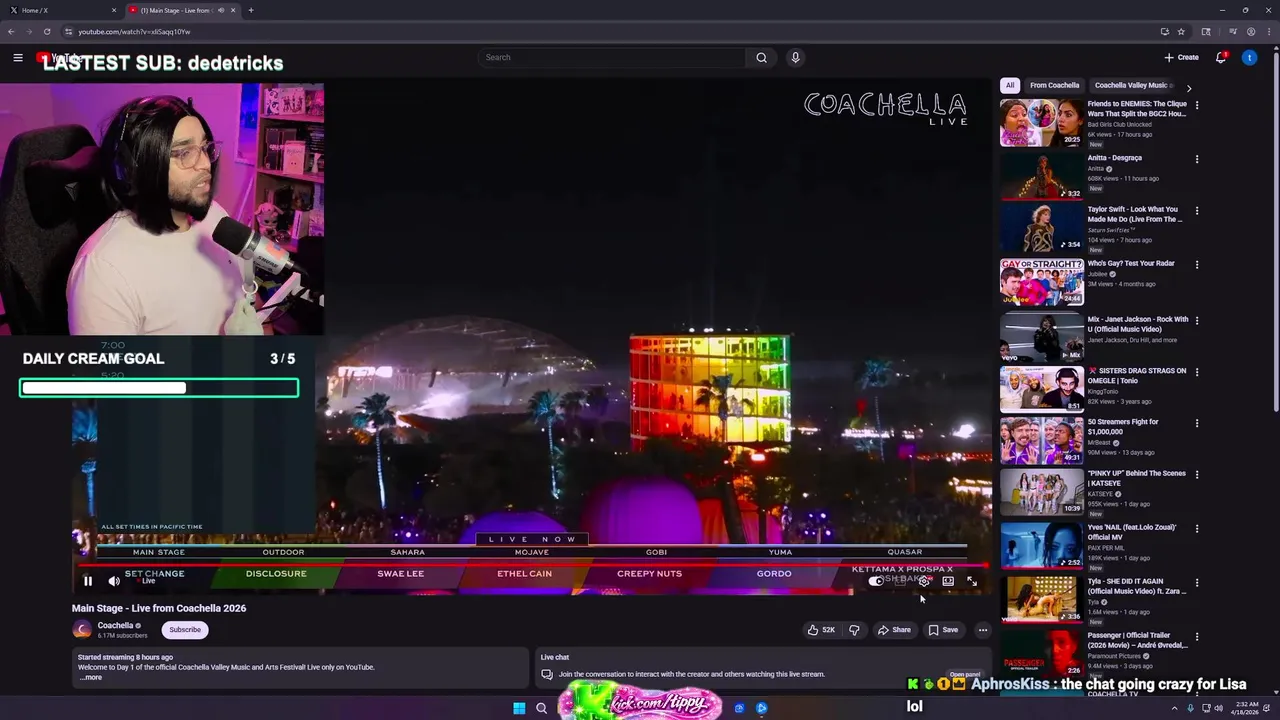
Task: Open Tyla SHE DID IT AGAIN thumbnail
Action: [1041, 598]
